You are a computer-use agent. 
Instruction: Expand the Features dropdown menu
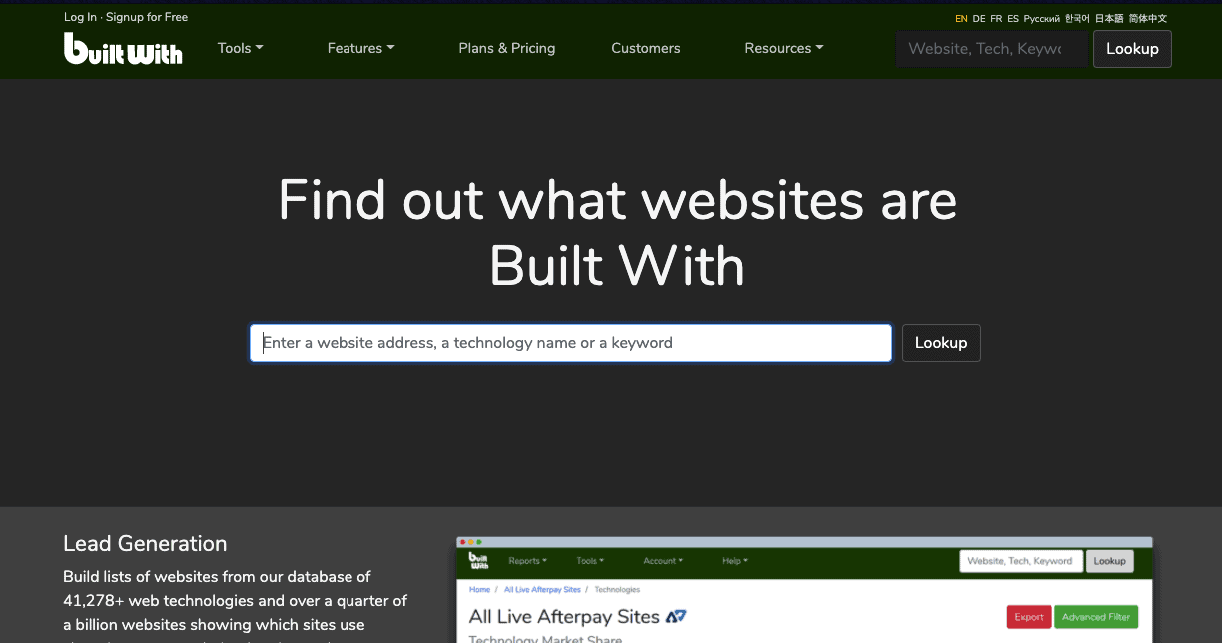pyautogui.click(x=361, y=48)
